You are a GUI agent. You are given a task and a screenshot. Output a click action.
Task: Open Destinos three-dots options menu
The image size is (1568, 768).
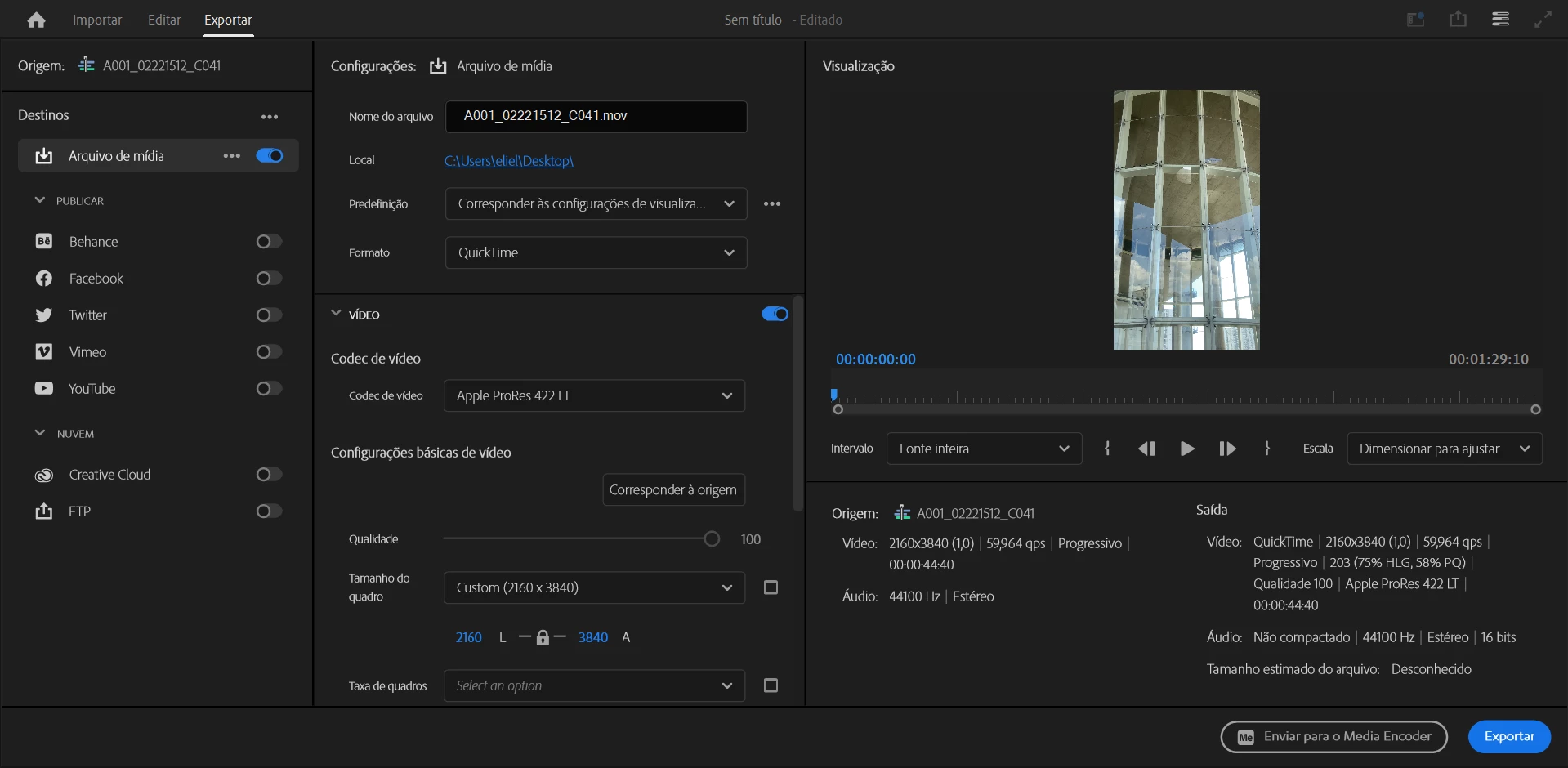click(270, 117)
